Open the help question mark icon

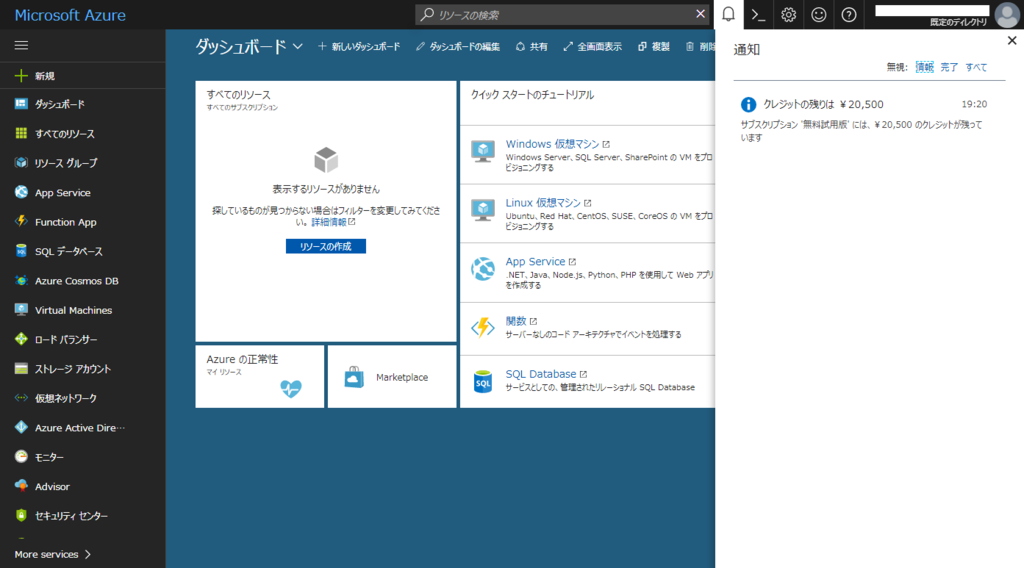coord(848,14)
